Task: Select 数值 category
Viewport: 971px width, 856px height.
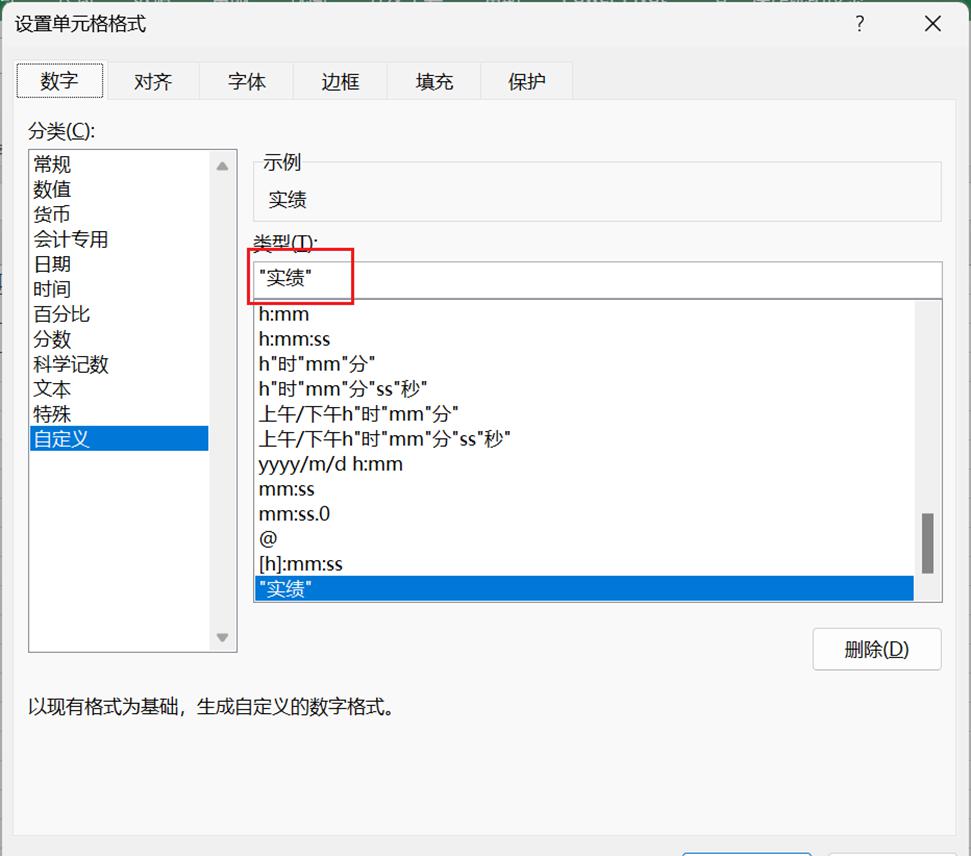Action: tap(120, 189)
